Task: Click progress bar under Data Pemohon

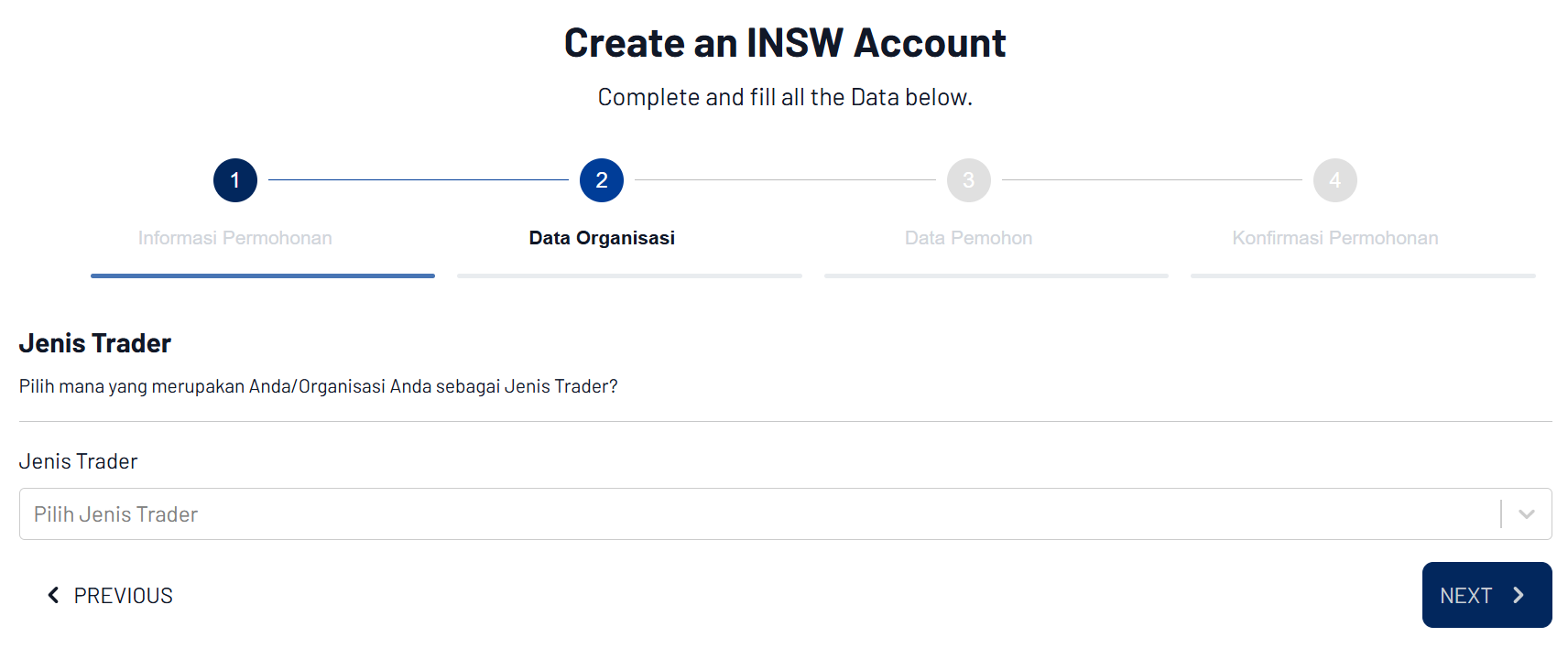Action: pos(996,275)
